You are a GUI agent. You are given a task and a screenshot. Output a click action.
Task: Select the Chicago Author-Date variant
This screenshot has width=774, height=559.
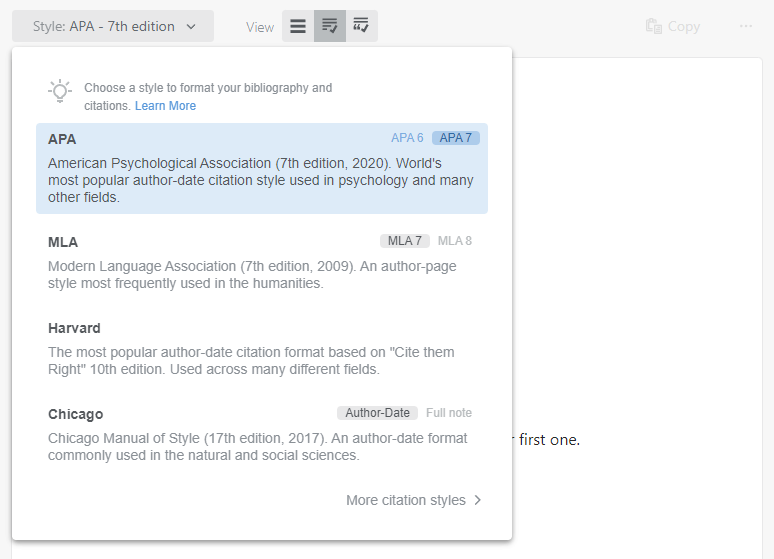pos(378,413)
